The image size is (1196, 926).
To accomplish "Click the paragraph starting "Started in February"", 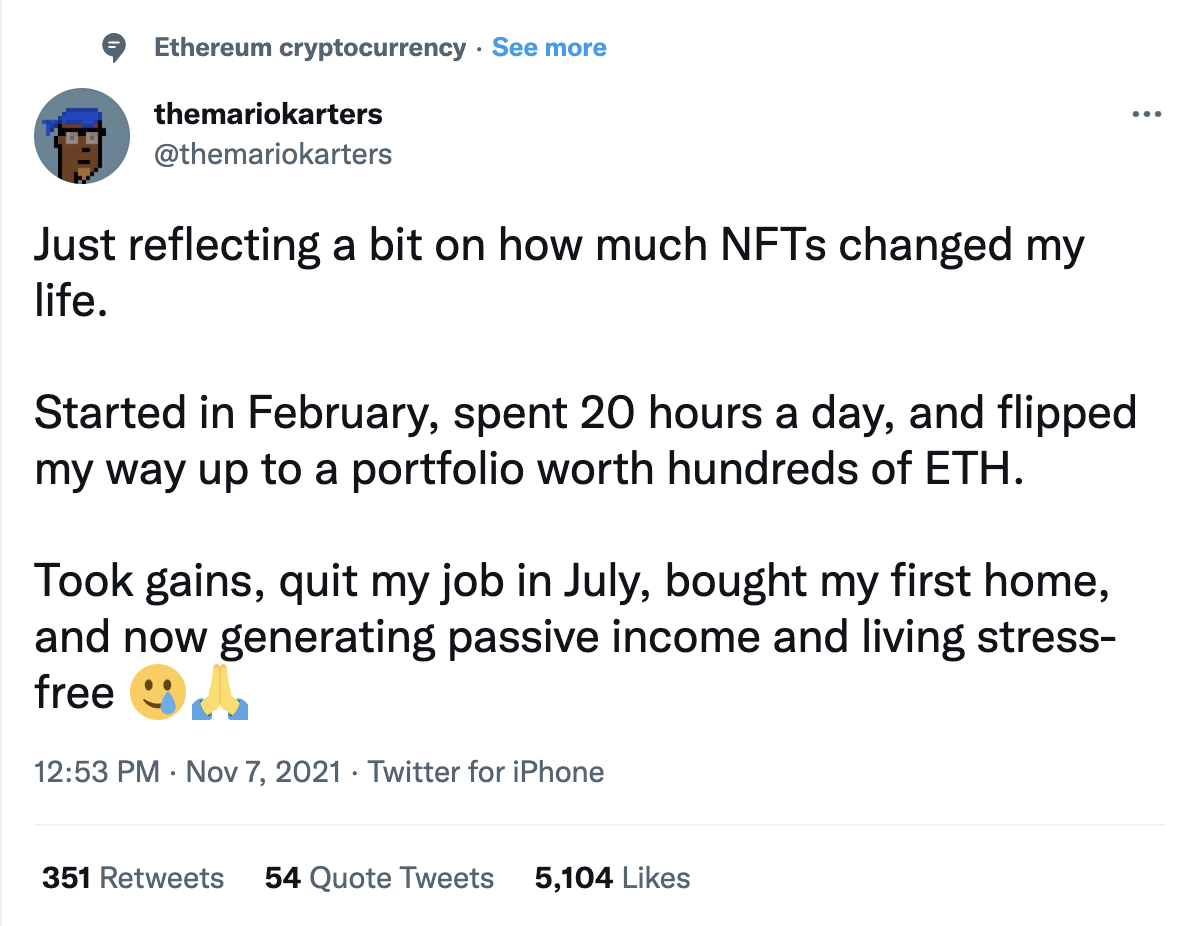I will (585, 440).
